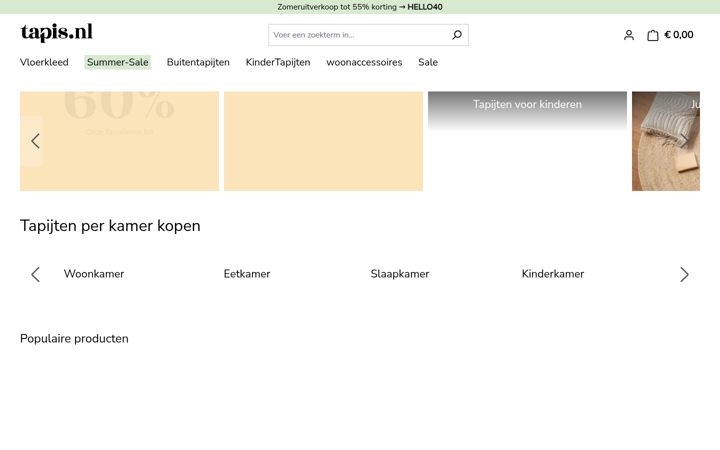Open the Summer-Sale menu item
The width and height of the screenshot is (720, 450).
(x=118, y=62)
